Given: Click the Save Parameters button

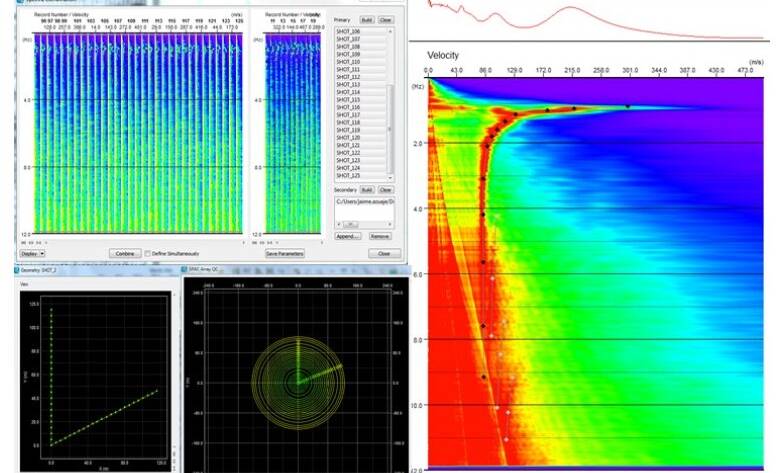Looking at the screenshot, I should click(284, 254).
